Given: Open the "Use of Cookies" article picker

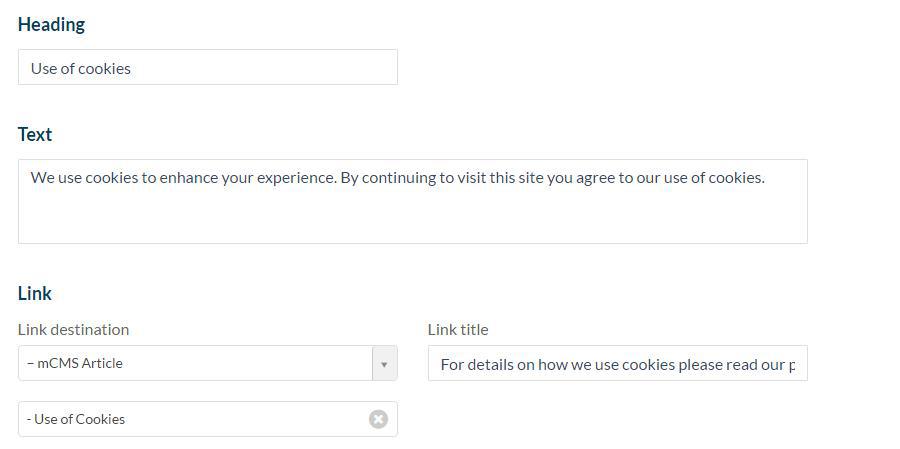Looking at the screenshot, I should 190,419.
